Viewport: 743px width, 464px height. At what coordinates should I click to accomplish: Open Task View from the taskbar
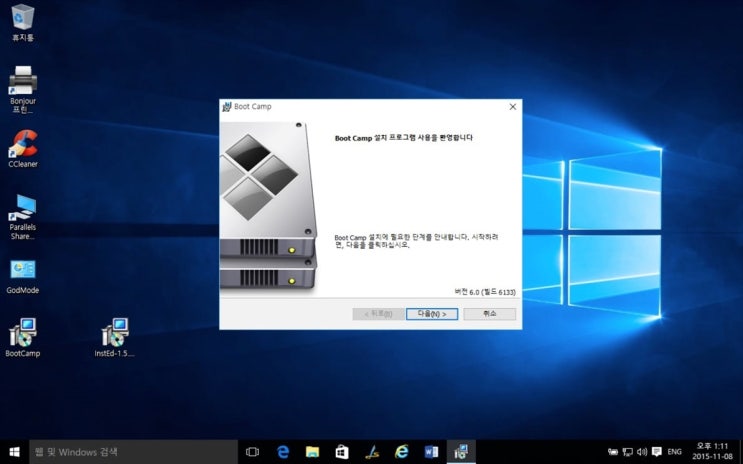tap(253, 452)
